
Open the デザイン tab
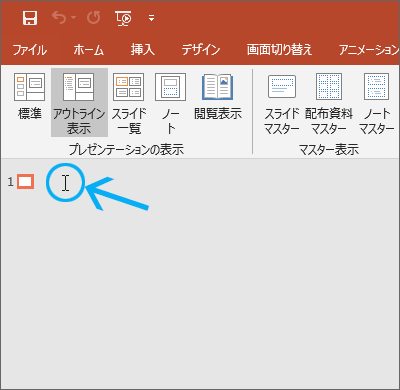(x=201, y=50)
